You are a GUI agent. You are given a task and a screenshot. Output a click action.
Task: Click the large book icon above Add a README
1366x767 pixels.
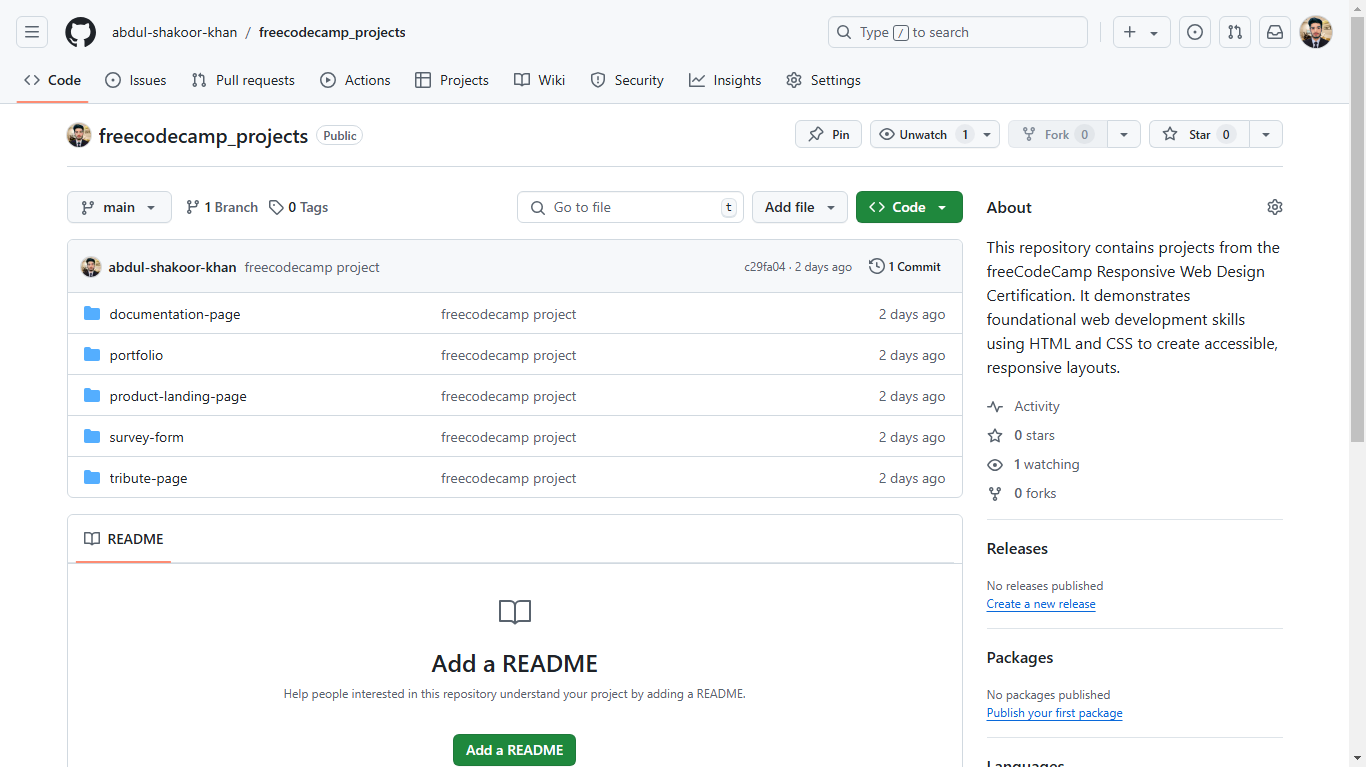[x=515, y=612]
